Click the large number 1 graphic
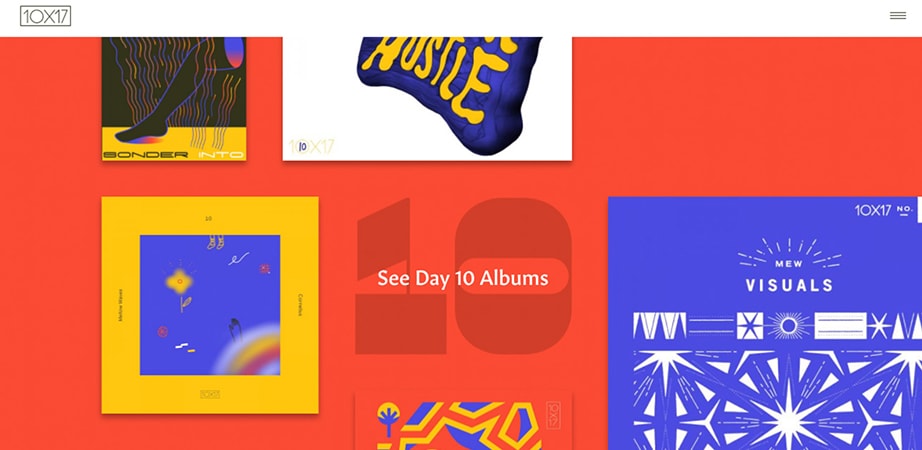This screenshot has height=450, width=922. [400, 276]
